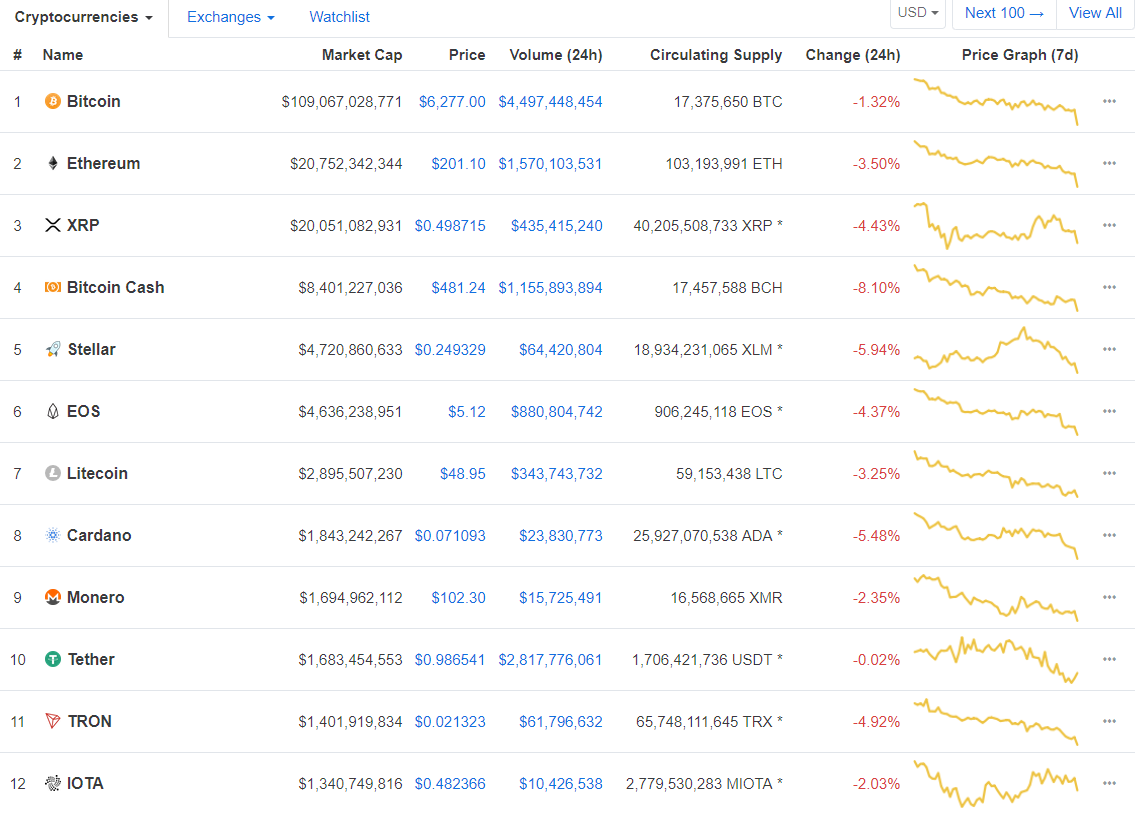
Task: Open the Stellar 7d price graph
Action: coord(996,350)
